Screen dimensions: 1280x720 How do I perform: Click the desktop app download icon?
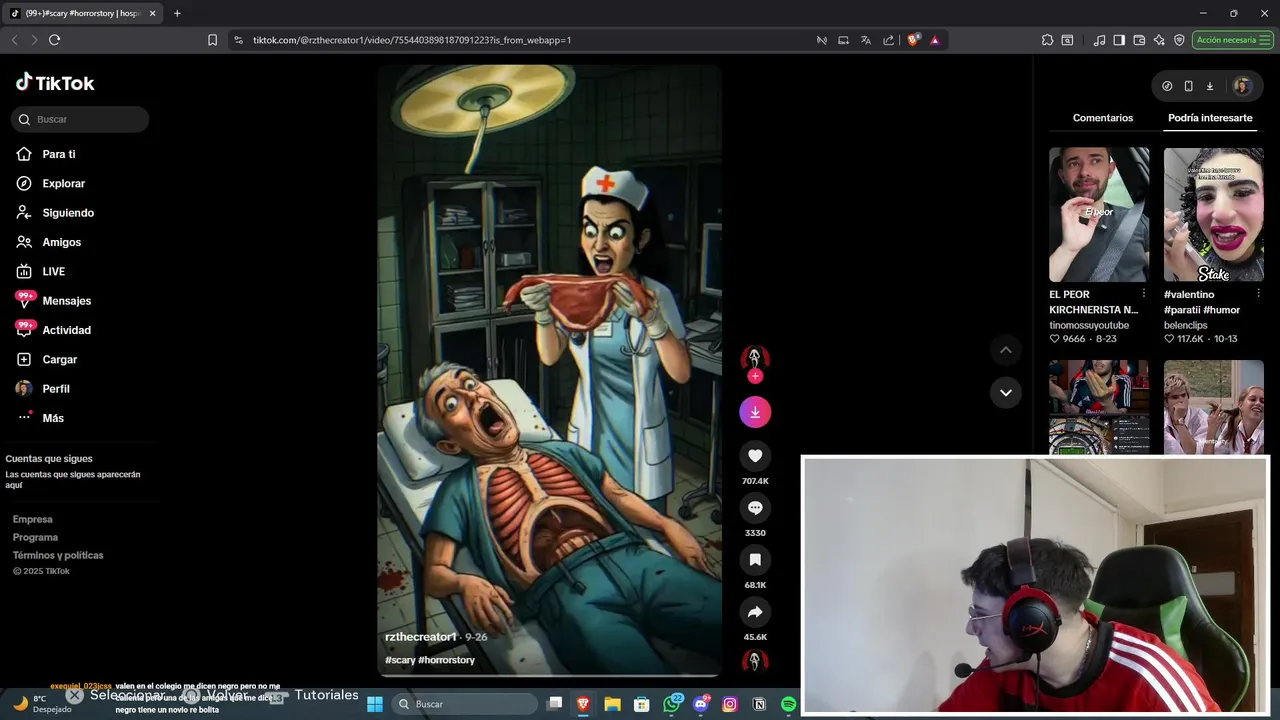pyautogui.click(x=1210, y=86)
